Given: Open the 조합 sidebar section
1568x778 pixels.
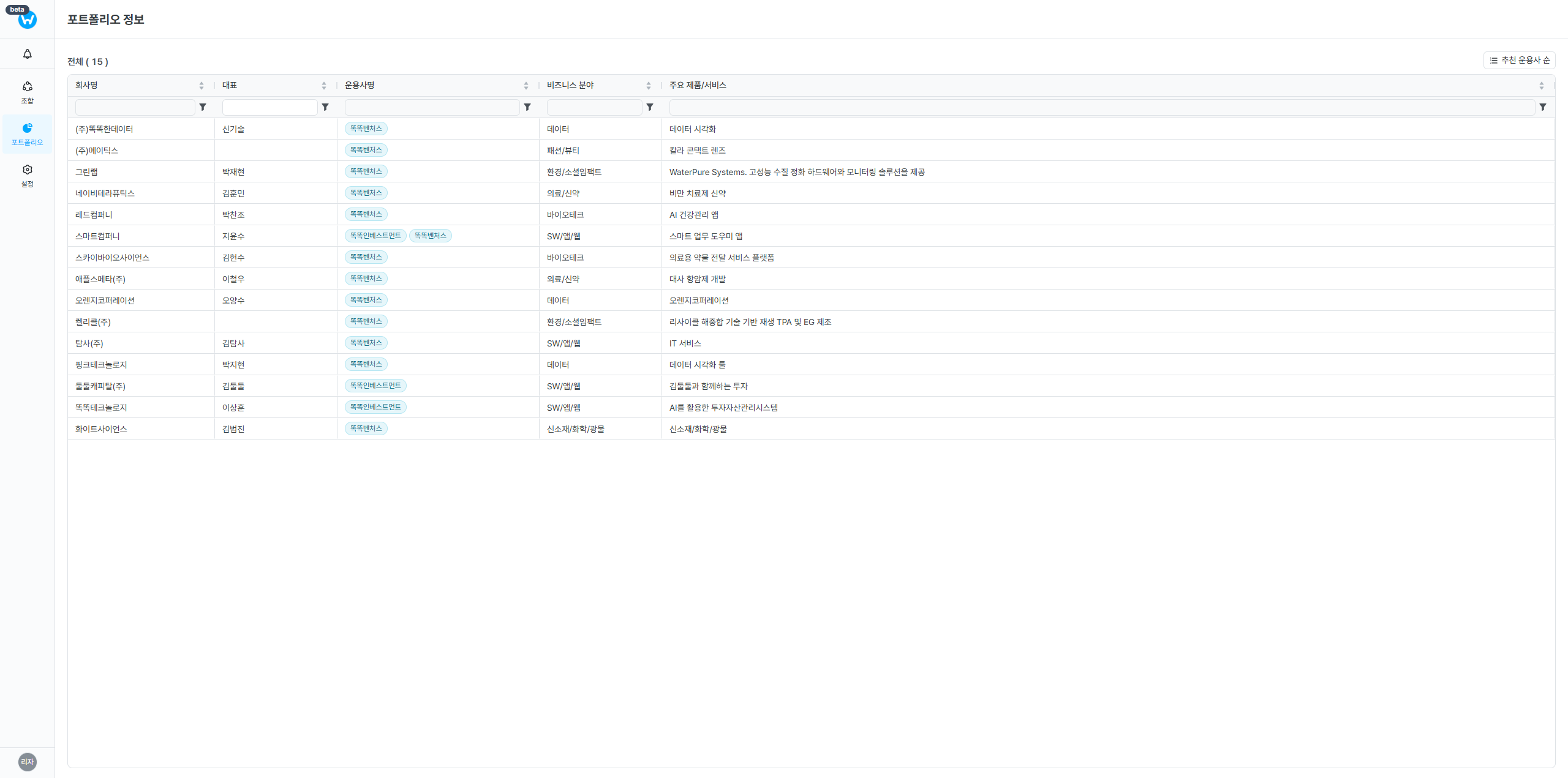Looking at the screenshot, I should [27, 92].
